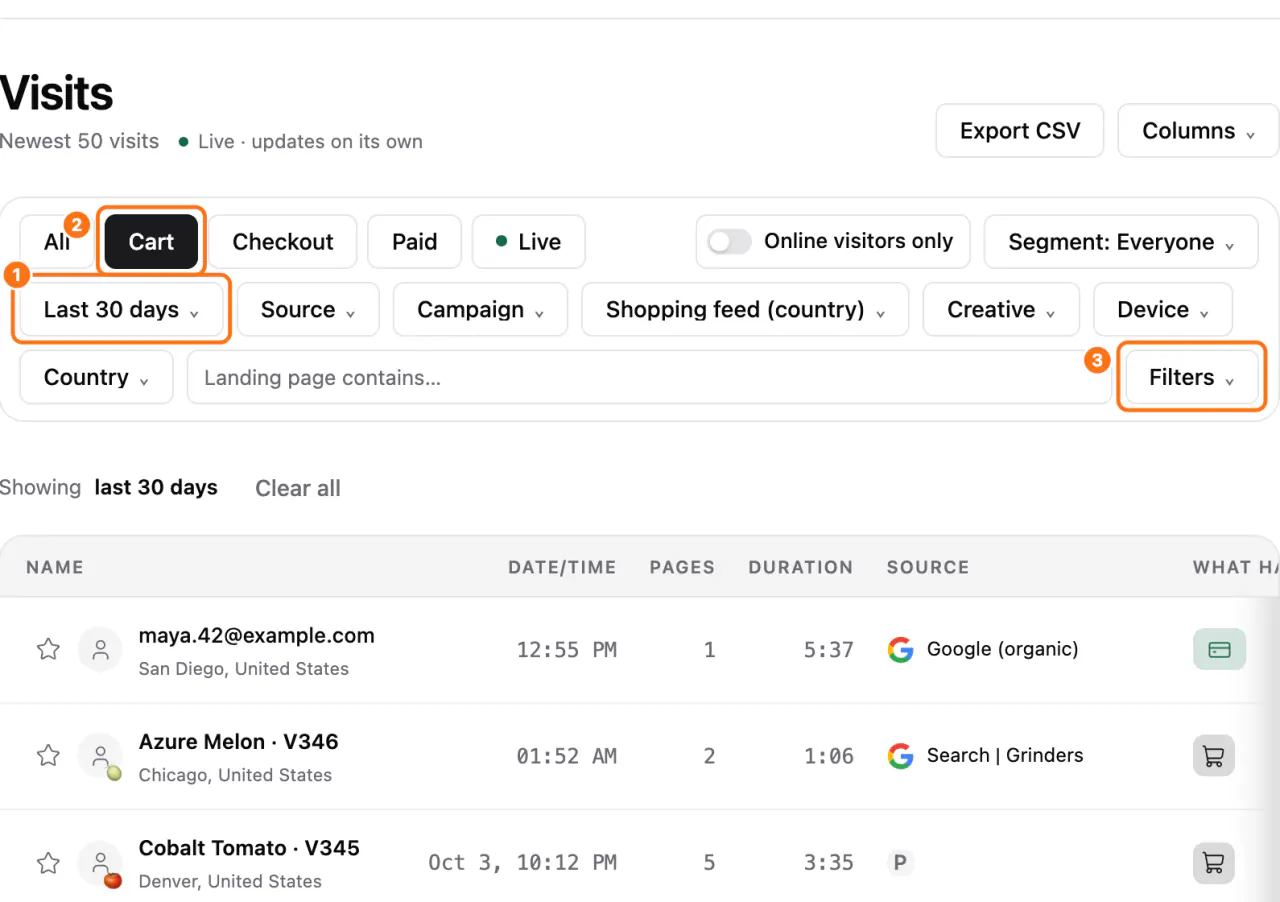Open Azure Melon visitor avatar
Screen dimensions: 1280x902
click(100, 756)
